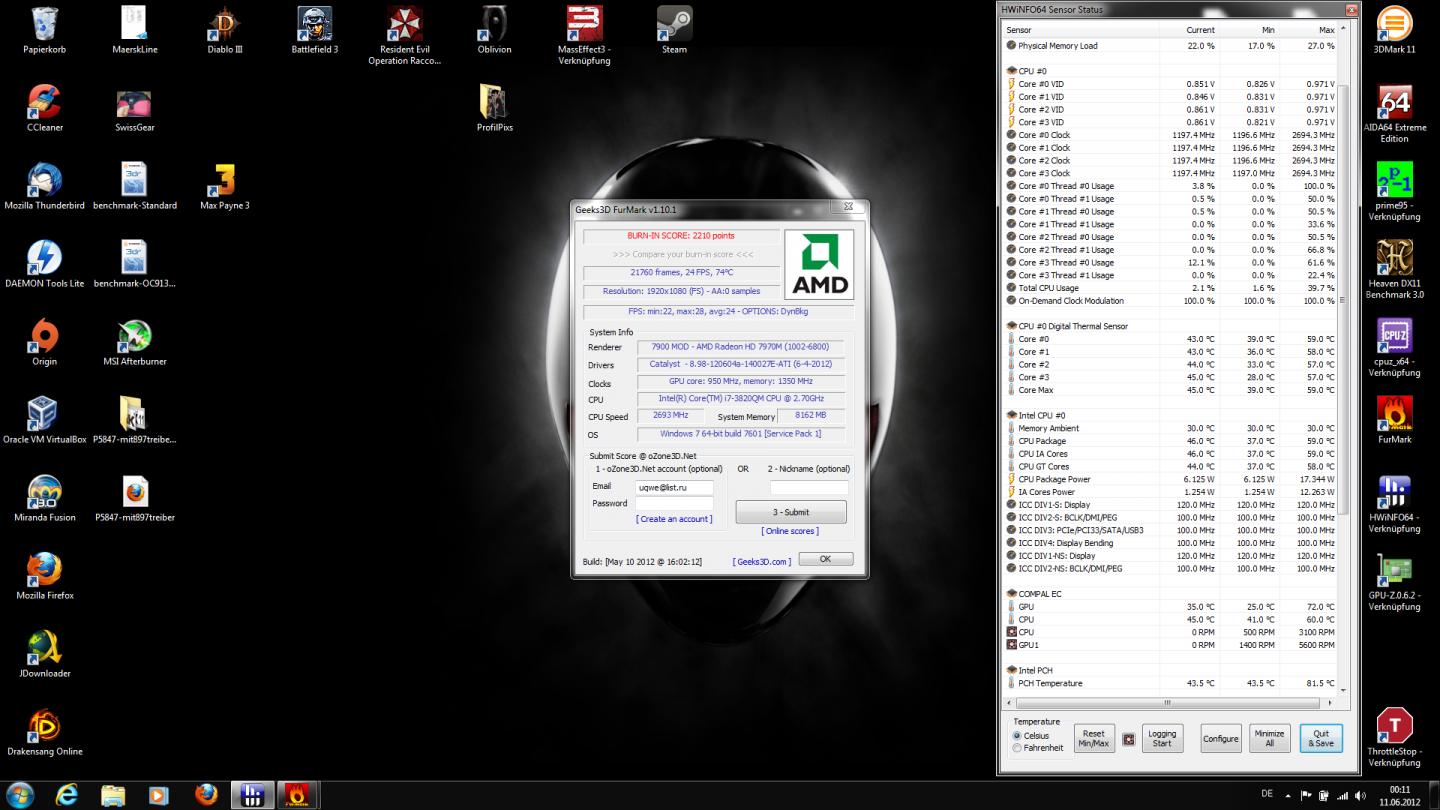Launch JDownloader from the desktop

pos(45,654)
